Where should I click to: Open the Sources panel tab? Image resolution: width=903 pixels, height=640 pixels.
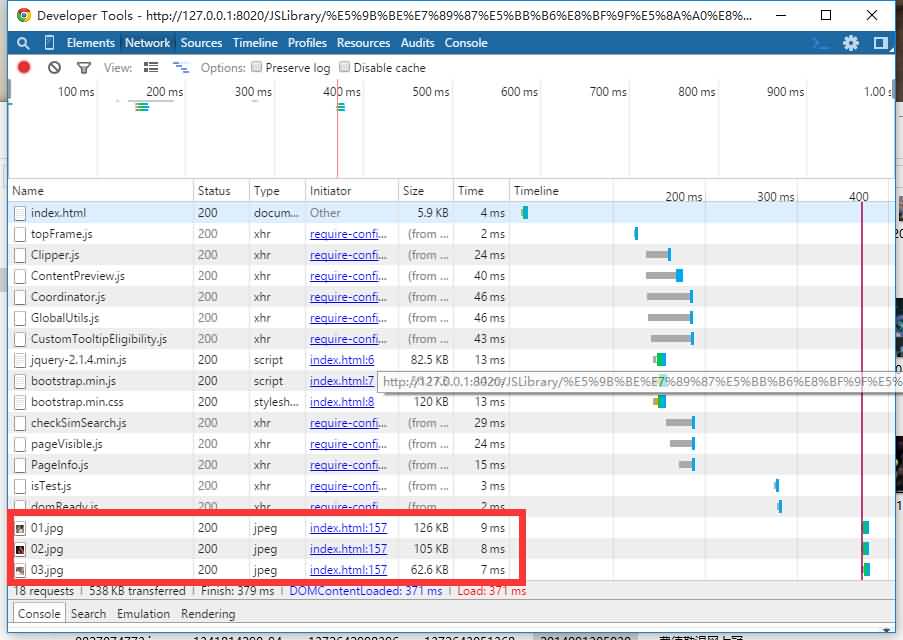(201, 43)
